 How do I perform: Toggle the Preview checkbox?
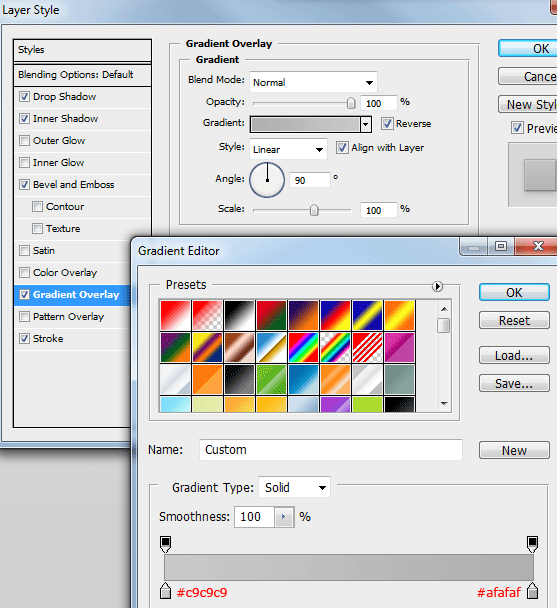point(517,128)
